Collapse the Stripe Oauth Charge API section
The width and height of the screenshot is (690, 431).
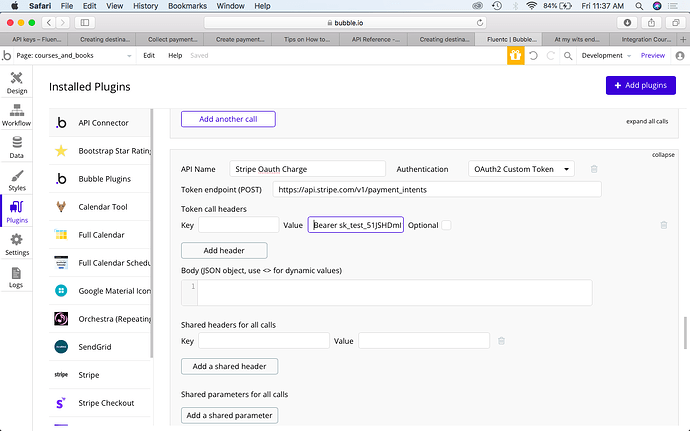coord(663,155)
